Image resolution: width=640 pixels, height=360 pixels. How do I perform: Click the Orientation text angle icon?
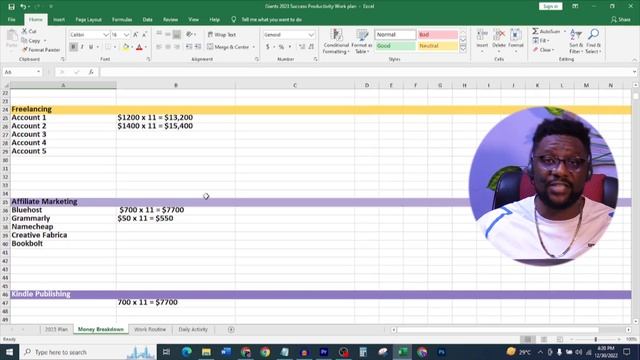coord(189,35)
